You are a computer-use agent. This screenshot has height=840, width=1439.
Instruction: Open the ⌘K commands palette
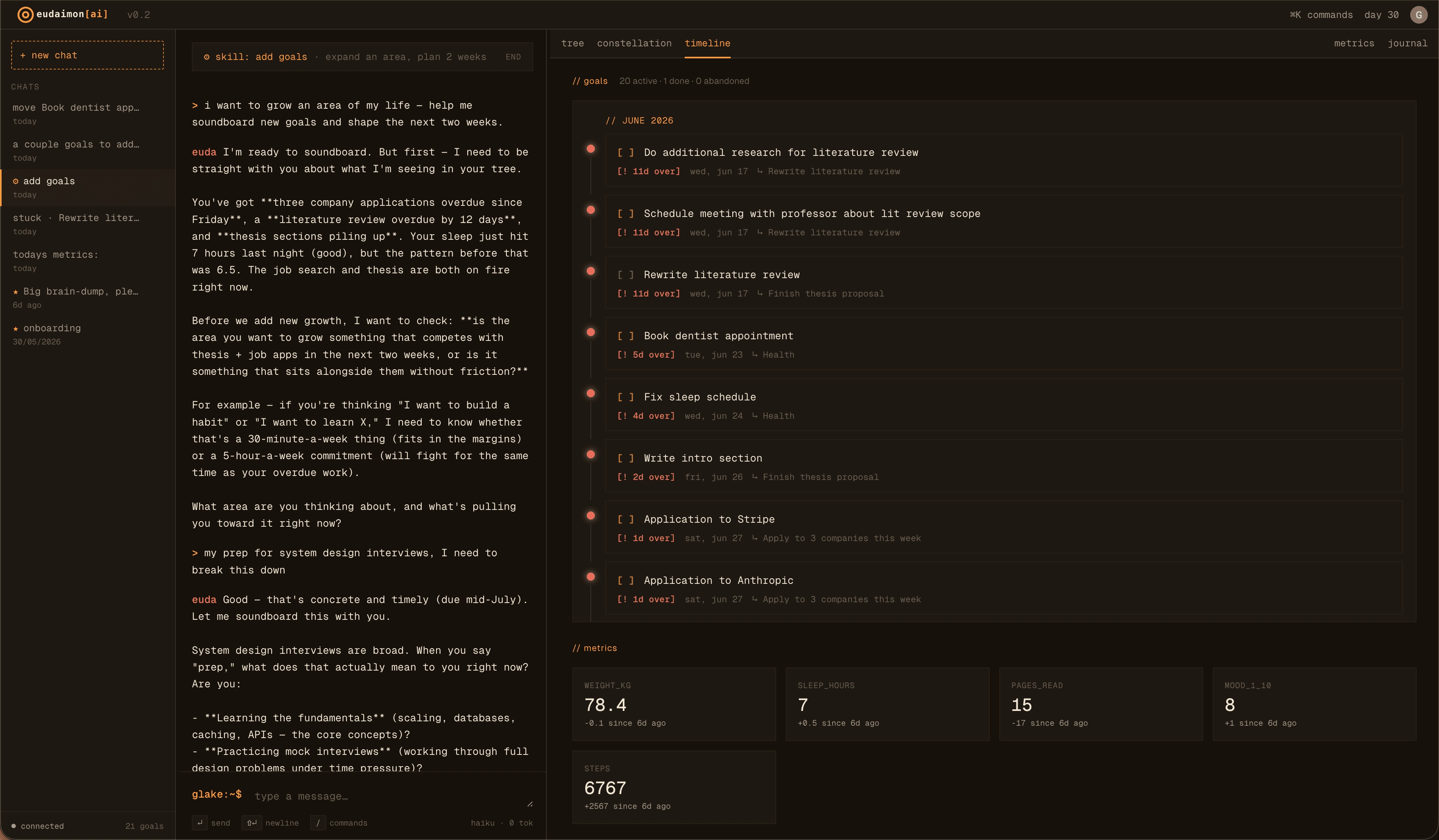[x=1321, y=15]
